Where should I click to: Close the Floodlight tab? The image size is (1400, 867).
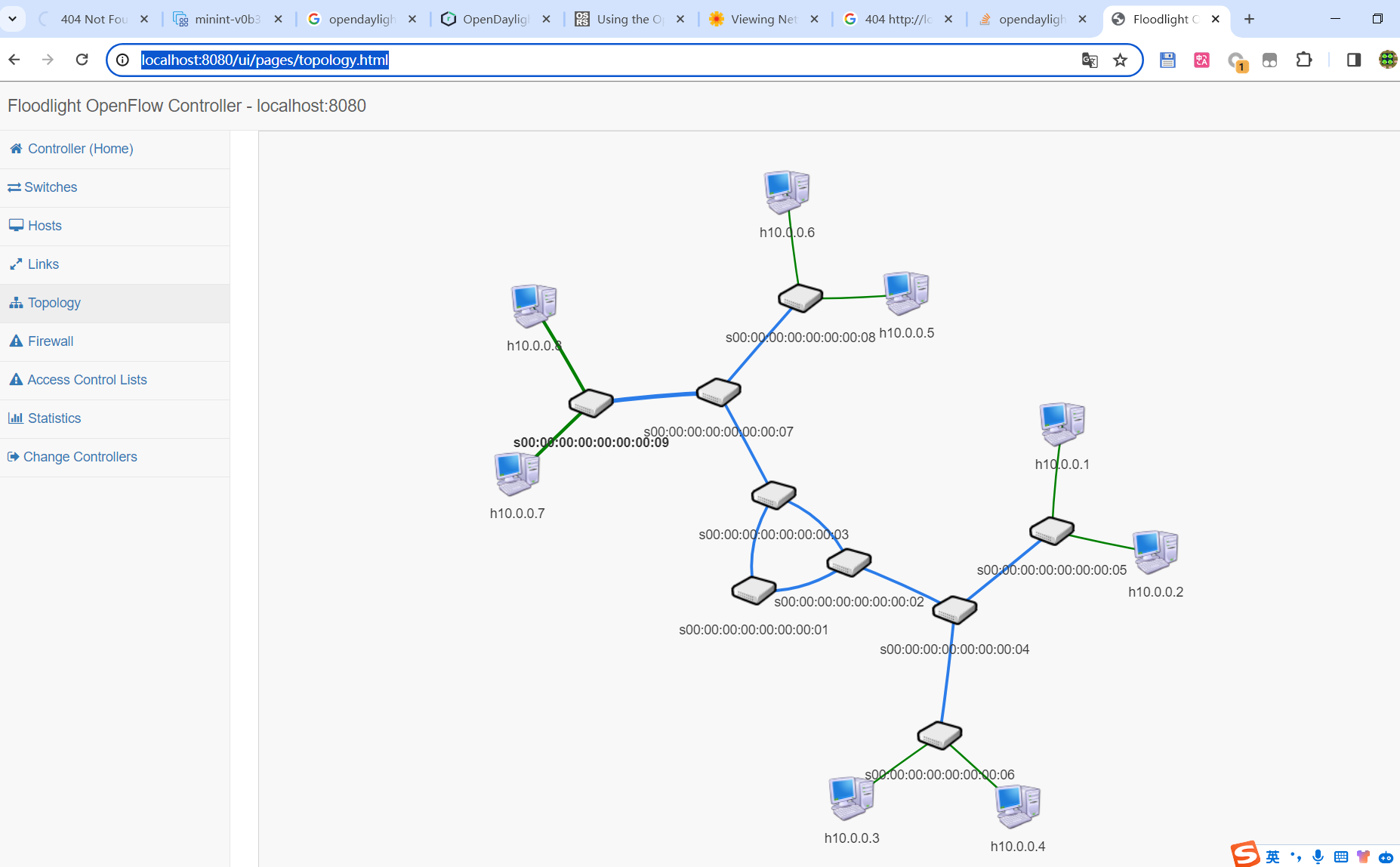tap(1216, 19)
